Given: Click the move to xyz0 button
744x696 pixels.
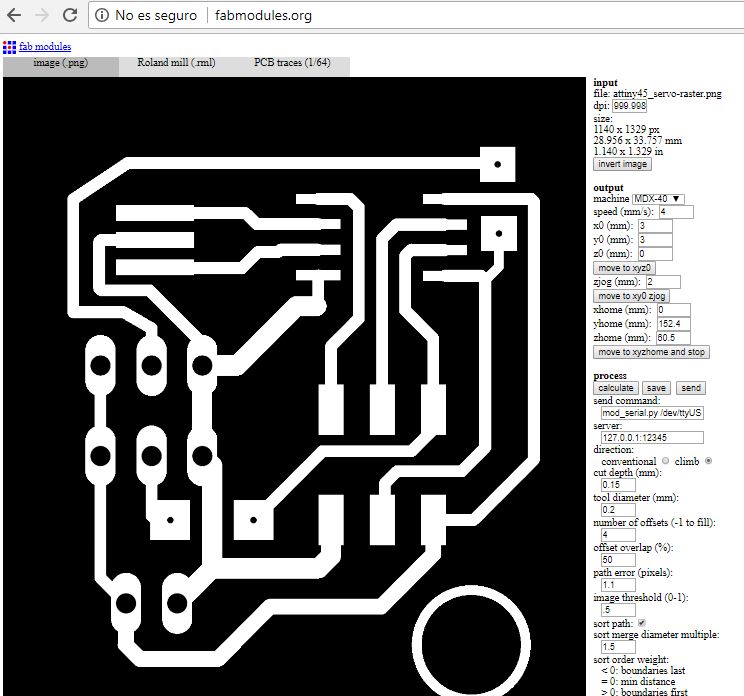Looking at the screenshot, I should pyautogui.click(x=624, y=268).
